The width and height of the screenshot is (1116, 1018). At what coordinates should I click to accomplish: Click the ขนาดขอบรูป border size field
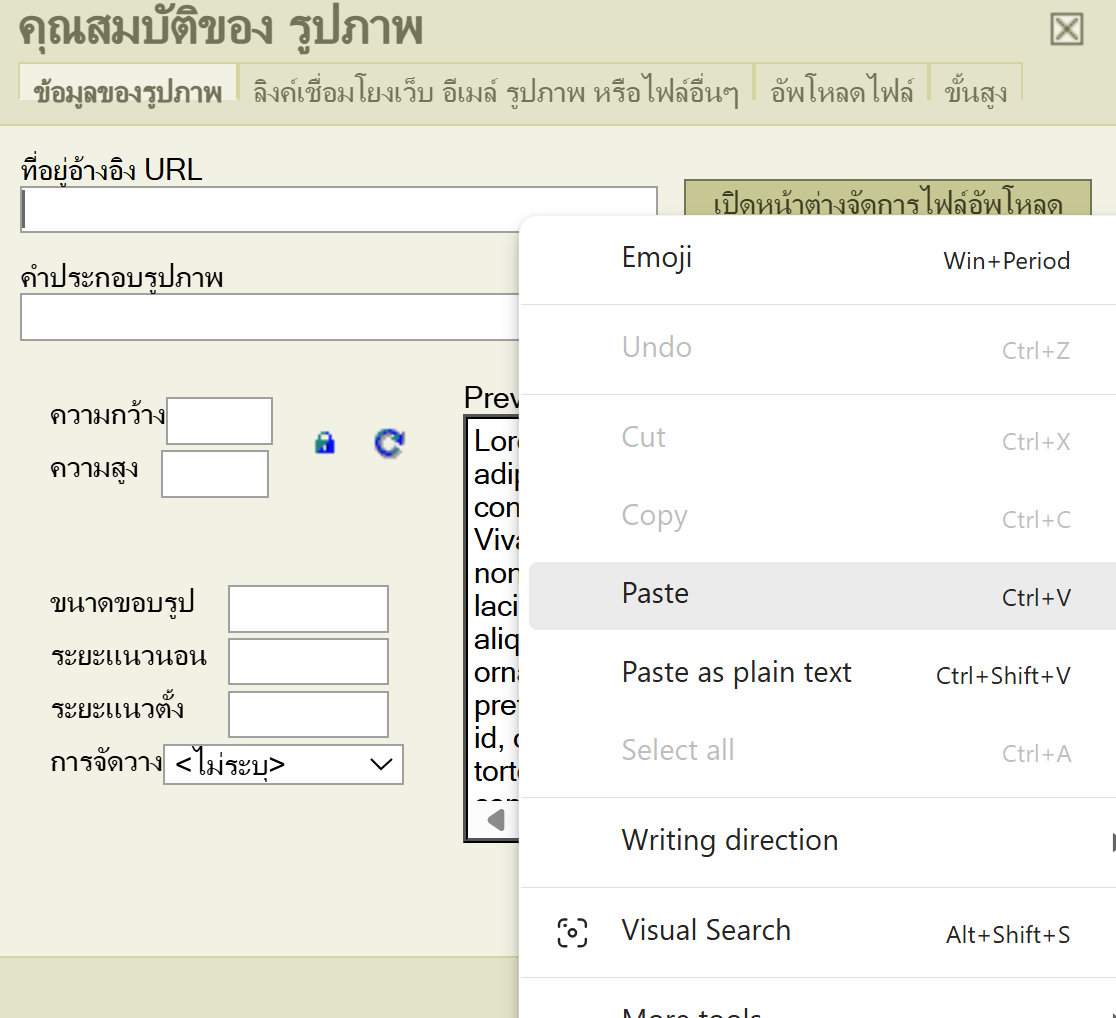[308, 609]
